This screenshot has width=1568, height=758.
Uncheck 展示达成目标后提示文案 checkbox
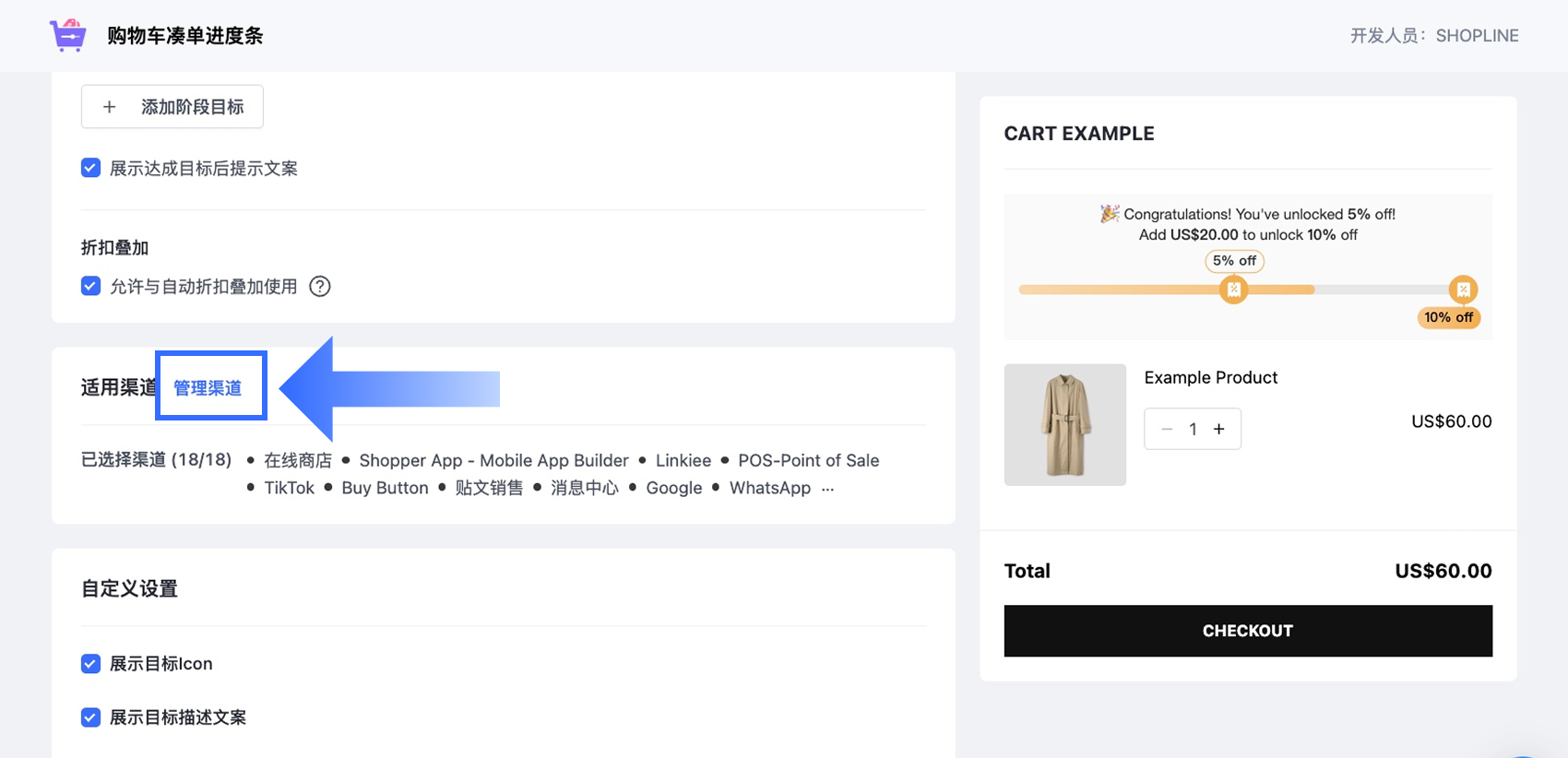tap(90, 168)
